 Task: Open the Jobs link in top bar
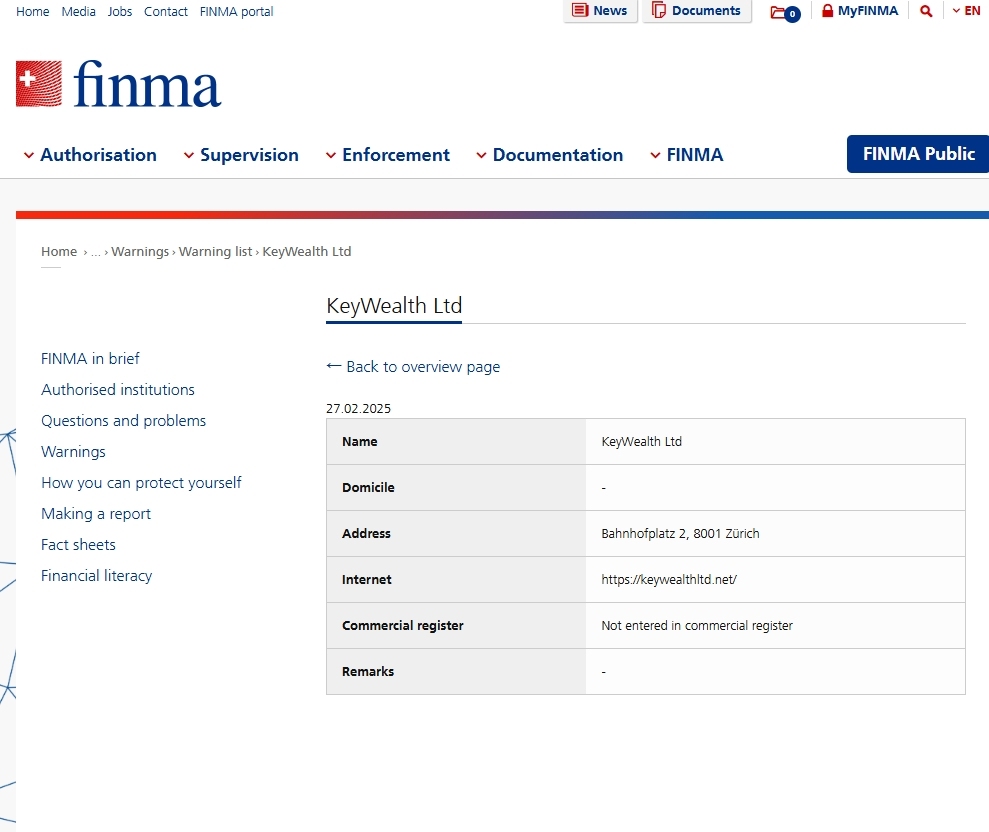[120, 11]
